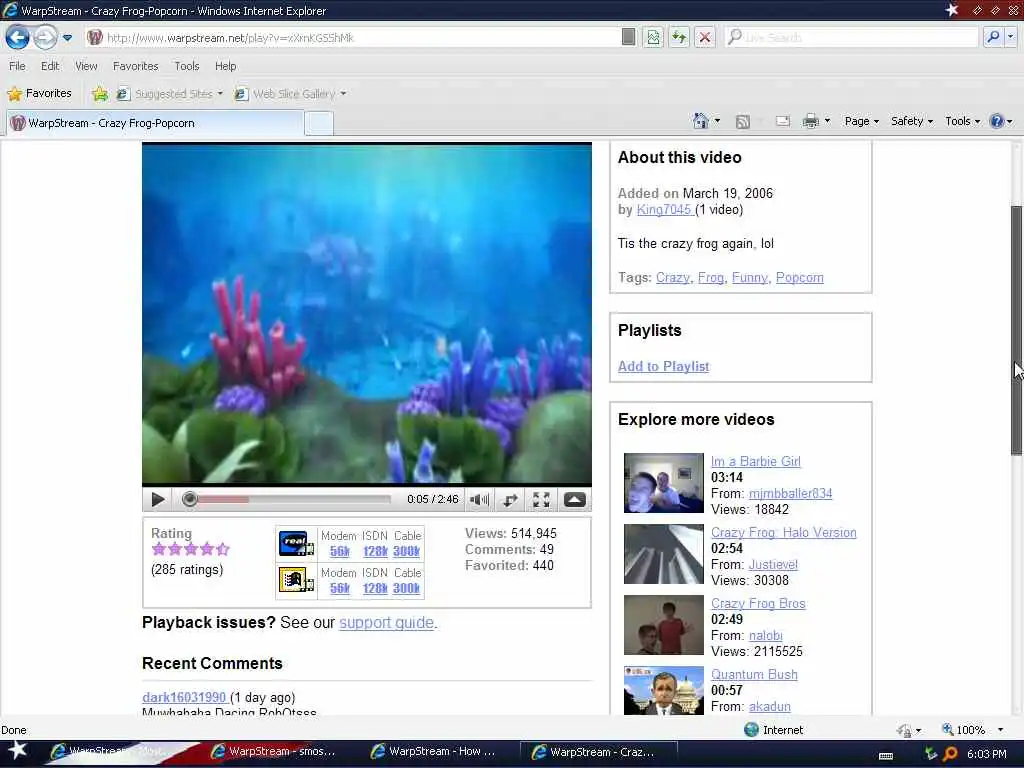Open uploader King7045 profile link
Screen dimensions: 1024x768
664,210
